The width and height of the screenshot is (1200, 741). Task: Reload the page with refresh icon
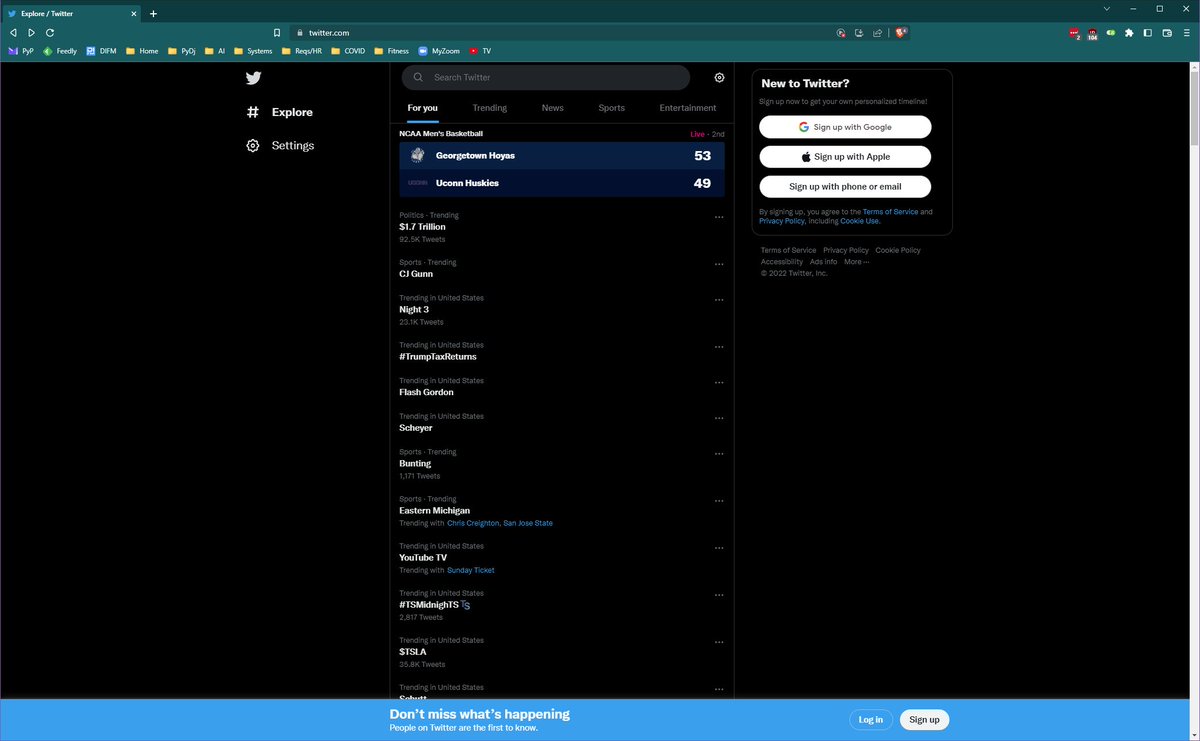[50, 32]
